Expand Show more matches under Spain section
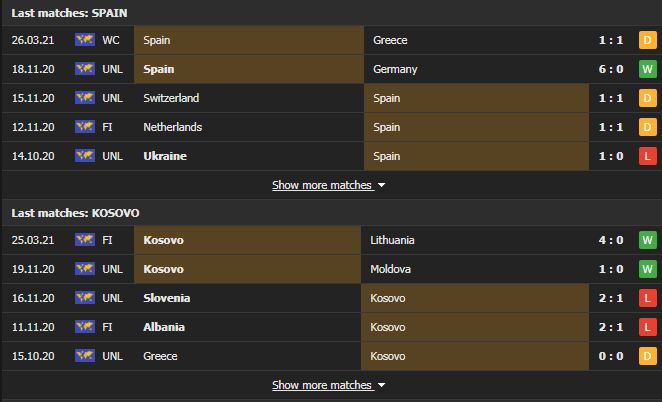This screenshot has height=402, width=662. tap(328, 185)
